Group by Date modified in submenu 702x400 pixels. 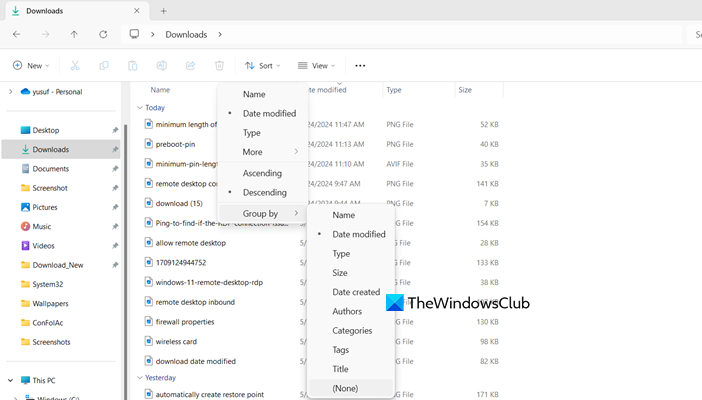[351, 234]
